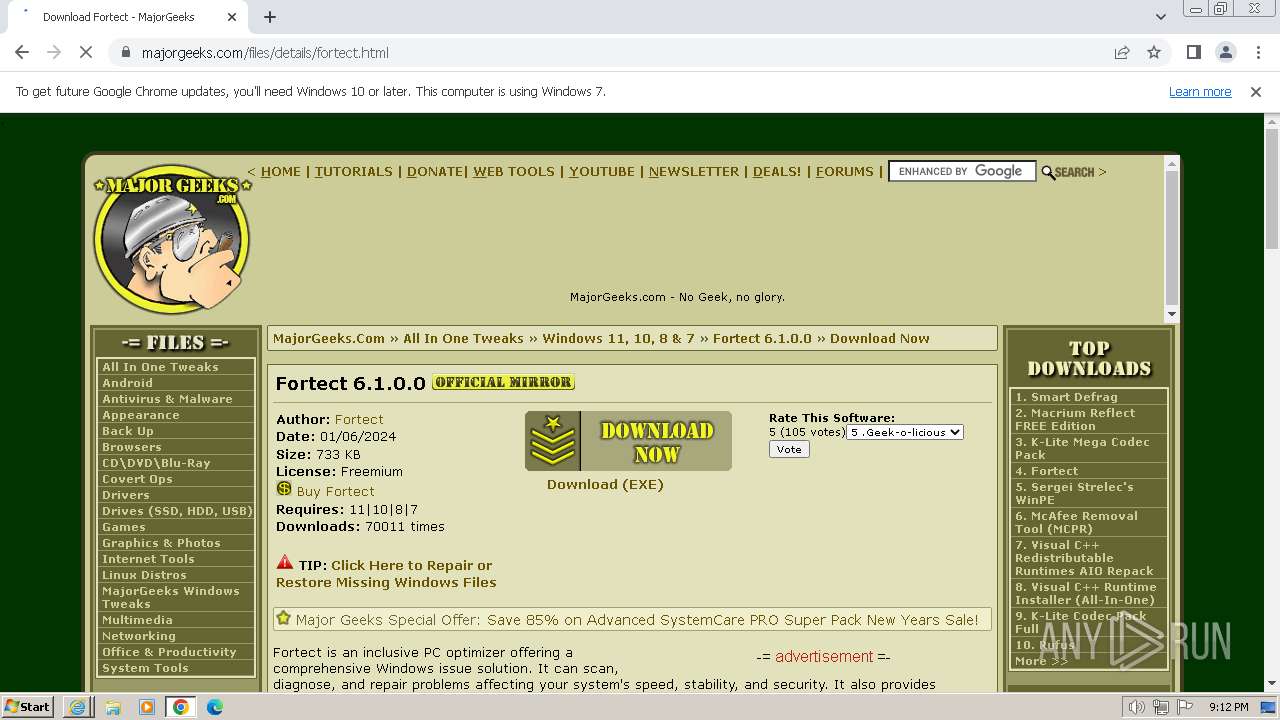
Task: Launch Internet Explorer from taskbar
Action: point(78,707)
